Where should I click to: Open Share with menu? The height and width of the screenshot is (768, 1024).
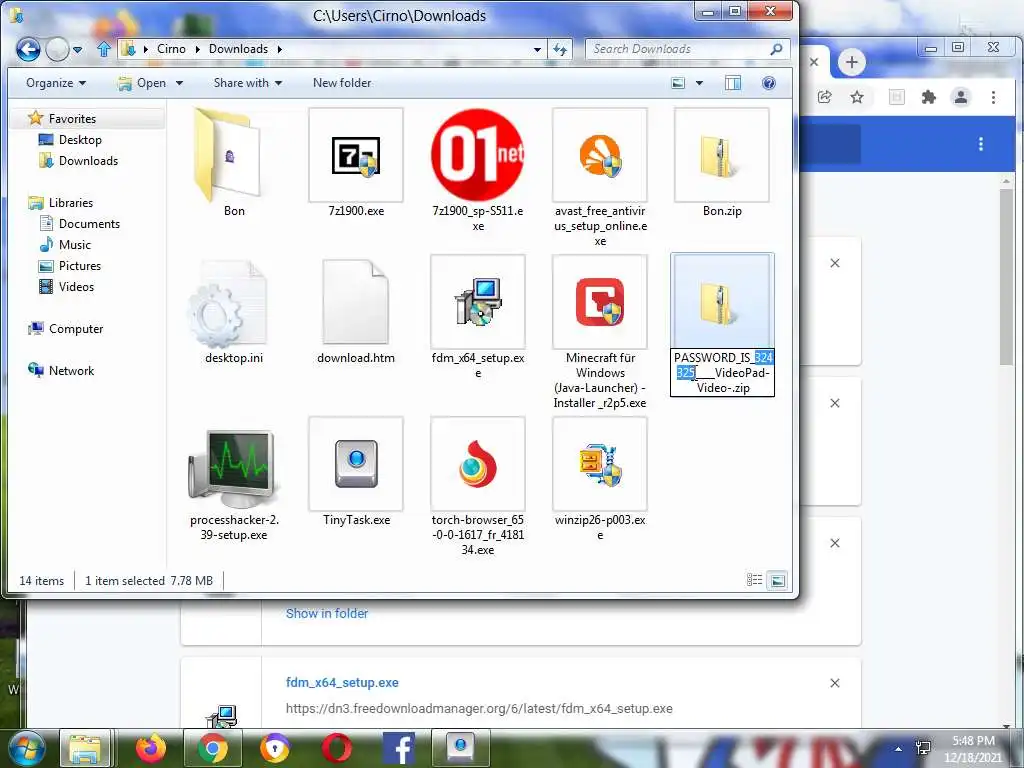click(x=248, y=83)
